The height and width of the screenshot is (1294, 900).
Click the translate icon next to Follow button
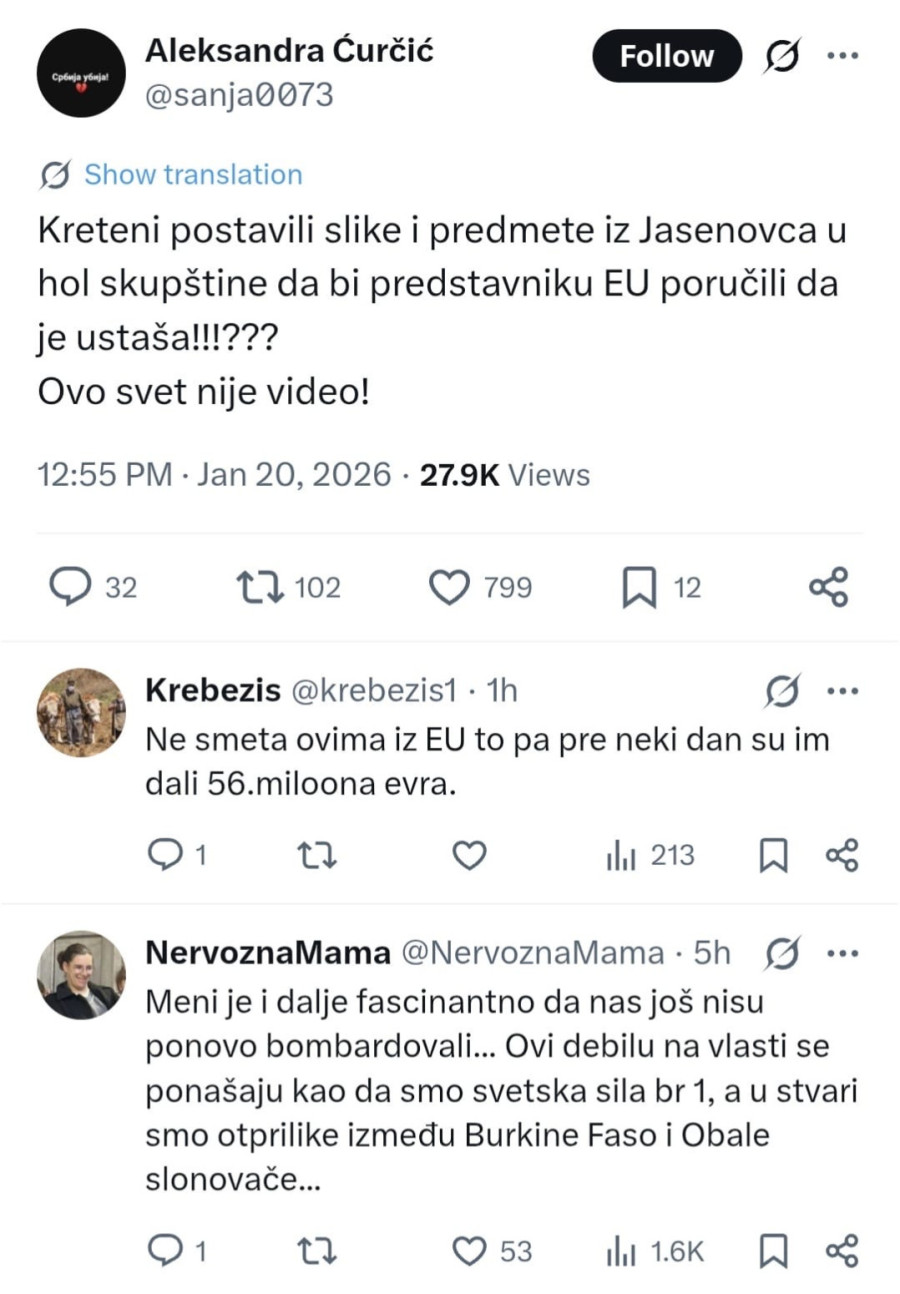point(781,56)
